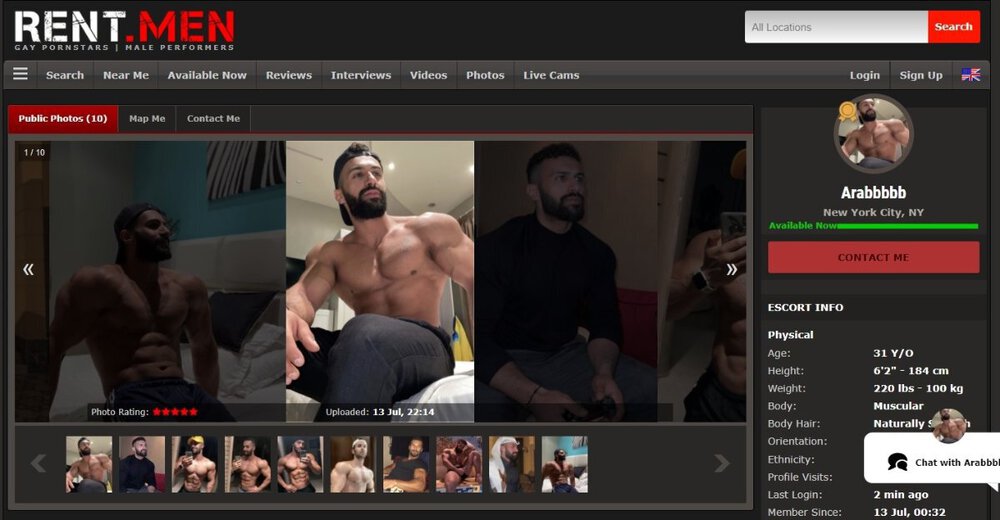Click the Login link
Image resolution: width=1000 pixels, height=520 pixels.
tap(864, 75)
